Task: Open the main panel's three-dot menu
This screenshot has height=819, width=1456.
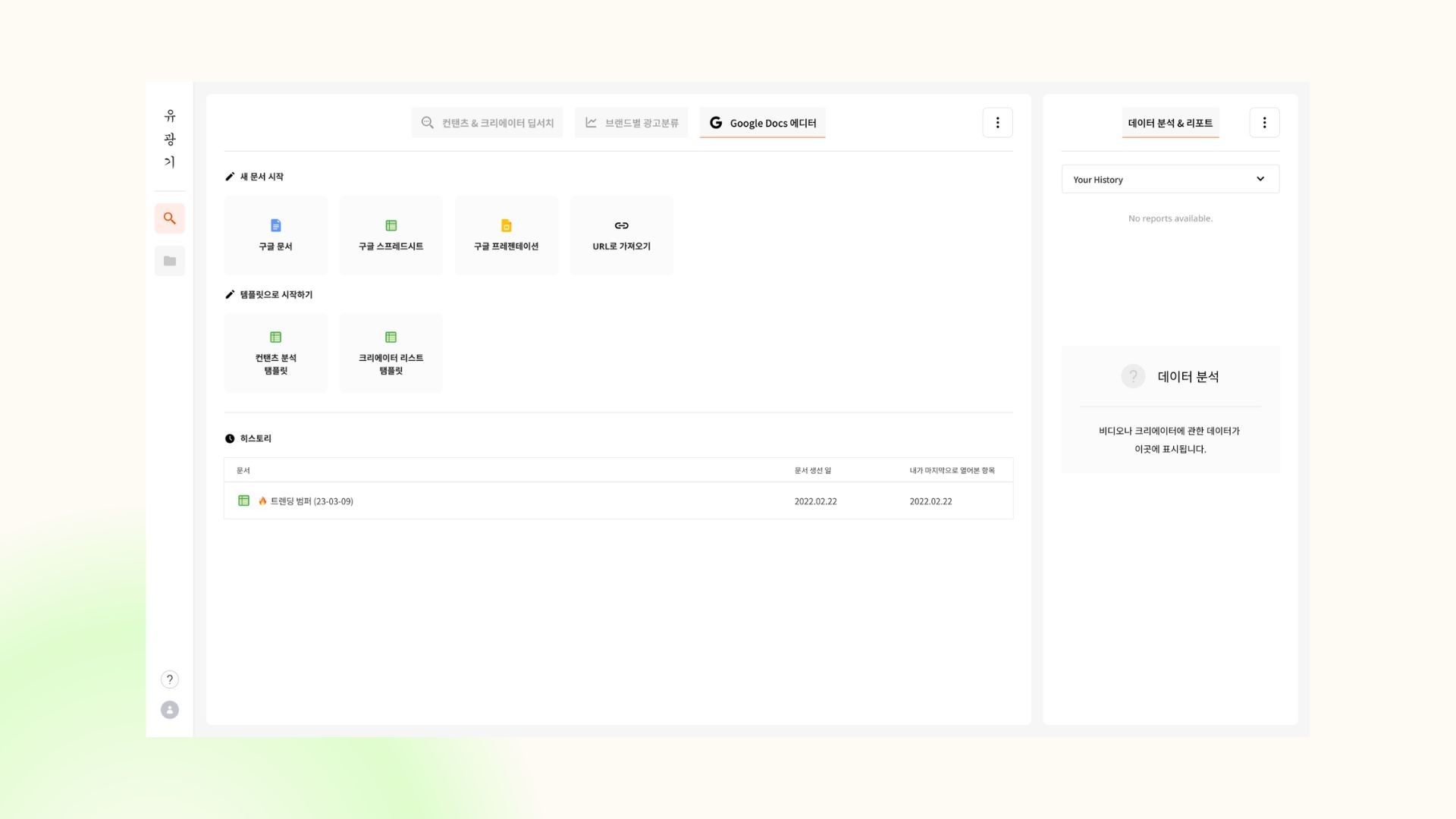Action: 997,123
